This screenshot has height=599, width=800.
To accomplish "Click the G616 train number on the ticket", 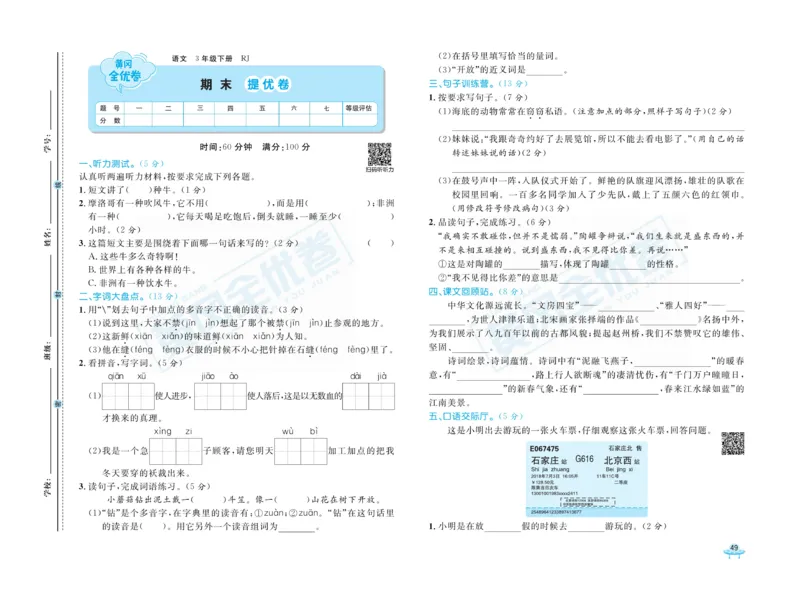I will (x=584, y=459).
